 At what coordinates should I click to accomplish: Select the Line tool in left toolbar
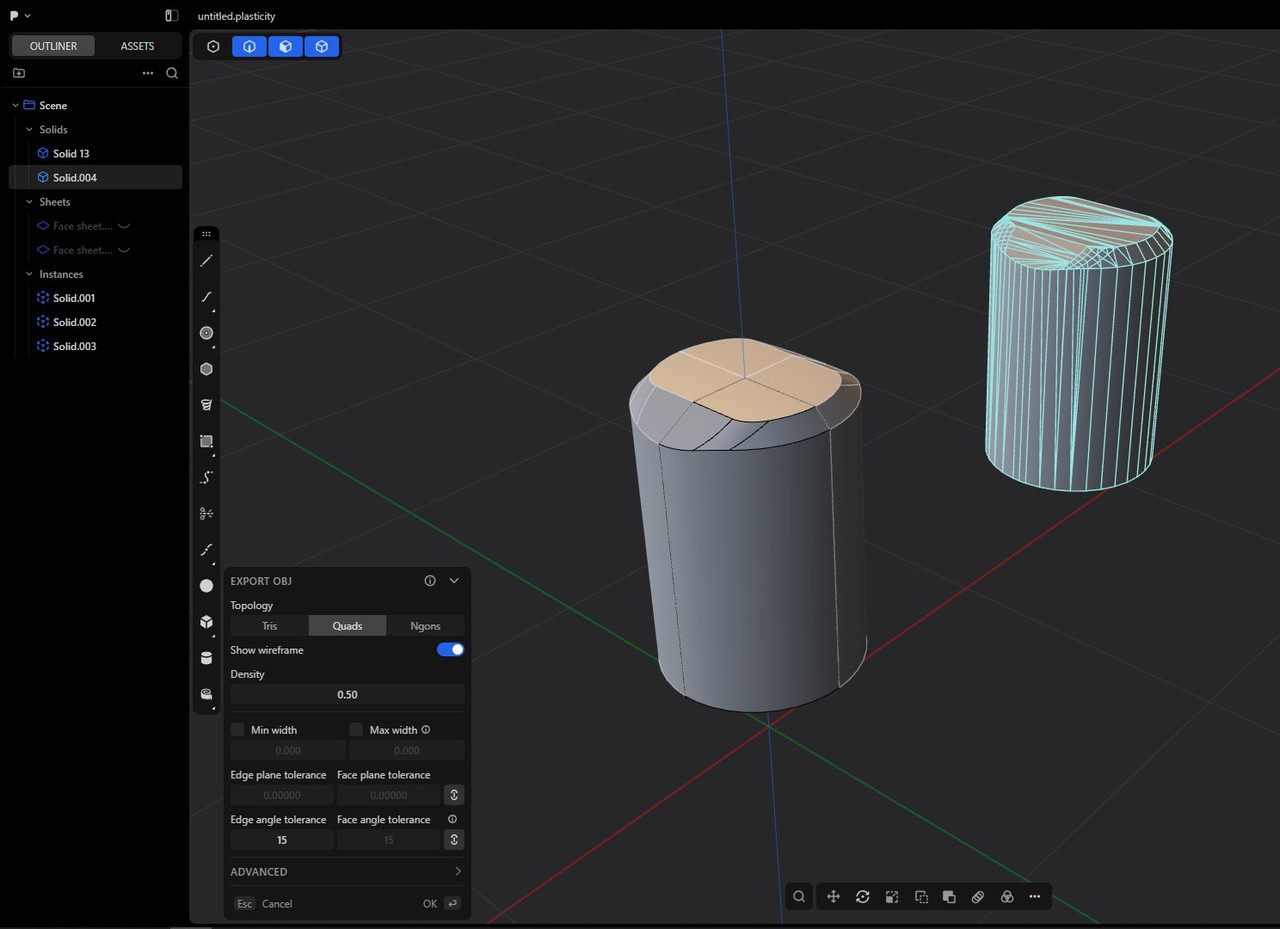(206, 261)
